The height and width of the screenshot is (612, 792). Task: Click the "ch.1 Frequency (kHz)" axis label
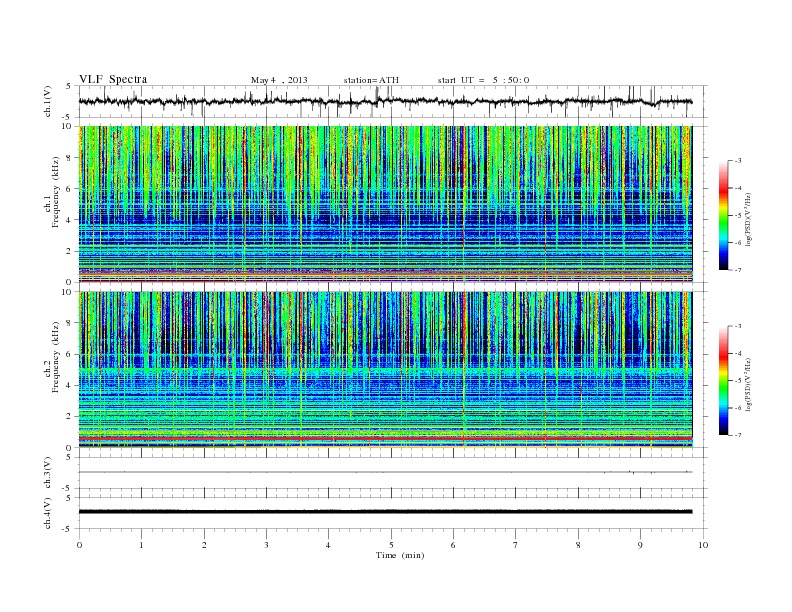click(x=53, y=192)
